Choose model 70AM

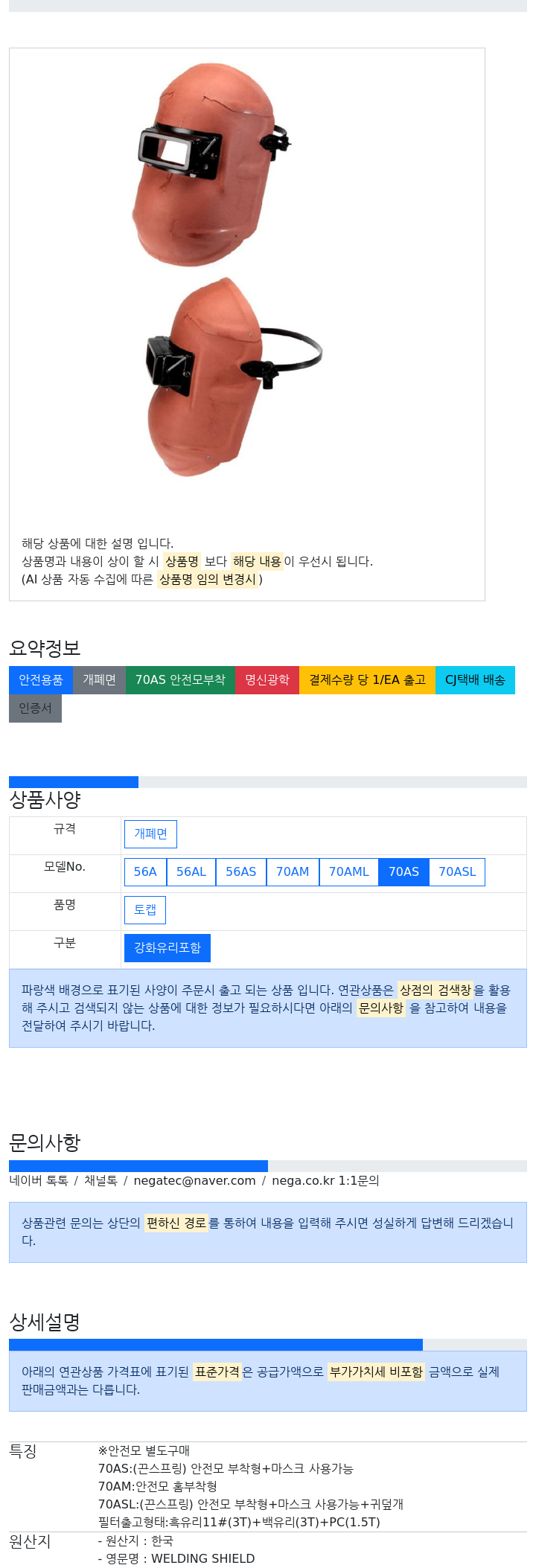click(293, 872)
